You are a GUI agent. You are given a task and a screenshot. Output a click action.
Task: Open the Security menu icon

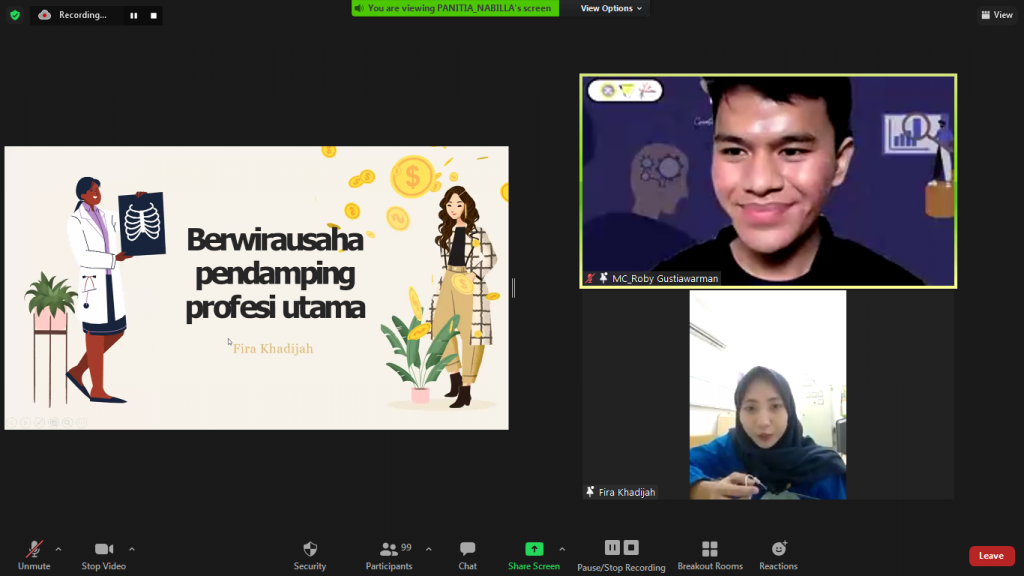(x=310, y=549)
